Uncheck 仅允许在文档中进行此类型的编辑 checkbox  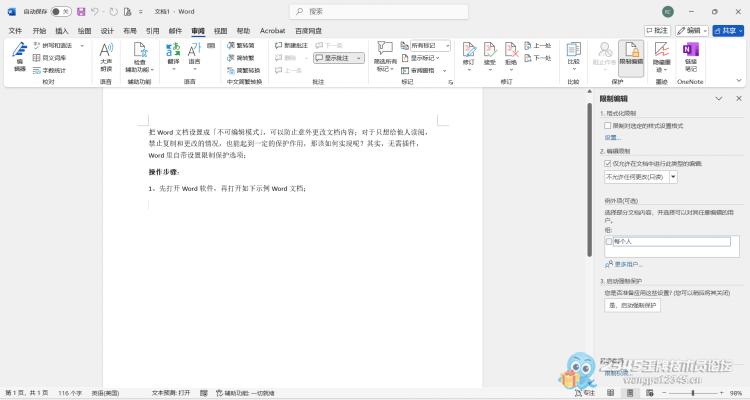[608, 162]
